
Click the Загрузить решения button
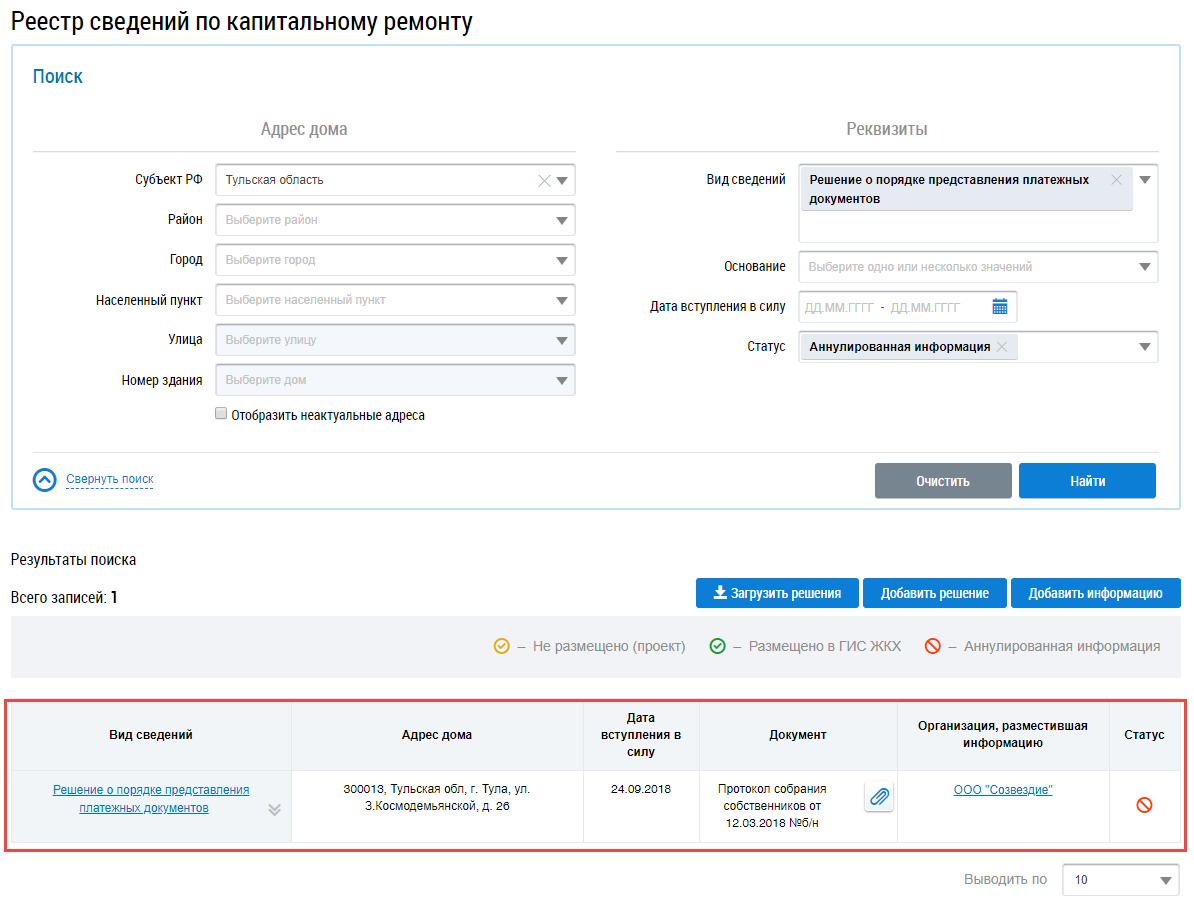(776, 593)
